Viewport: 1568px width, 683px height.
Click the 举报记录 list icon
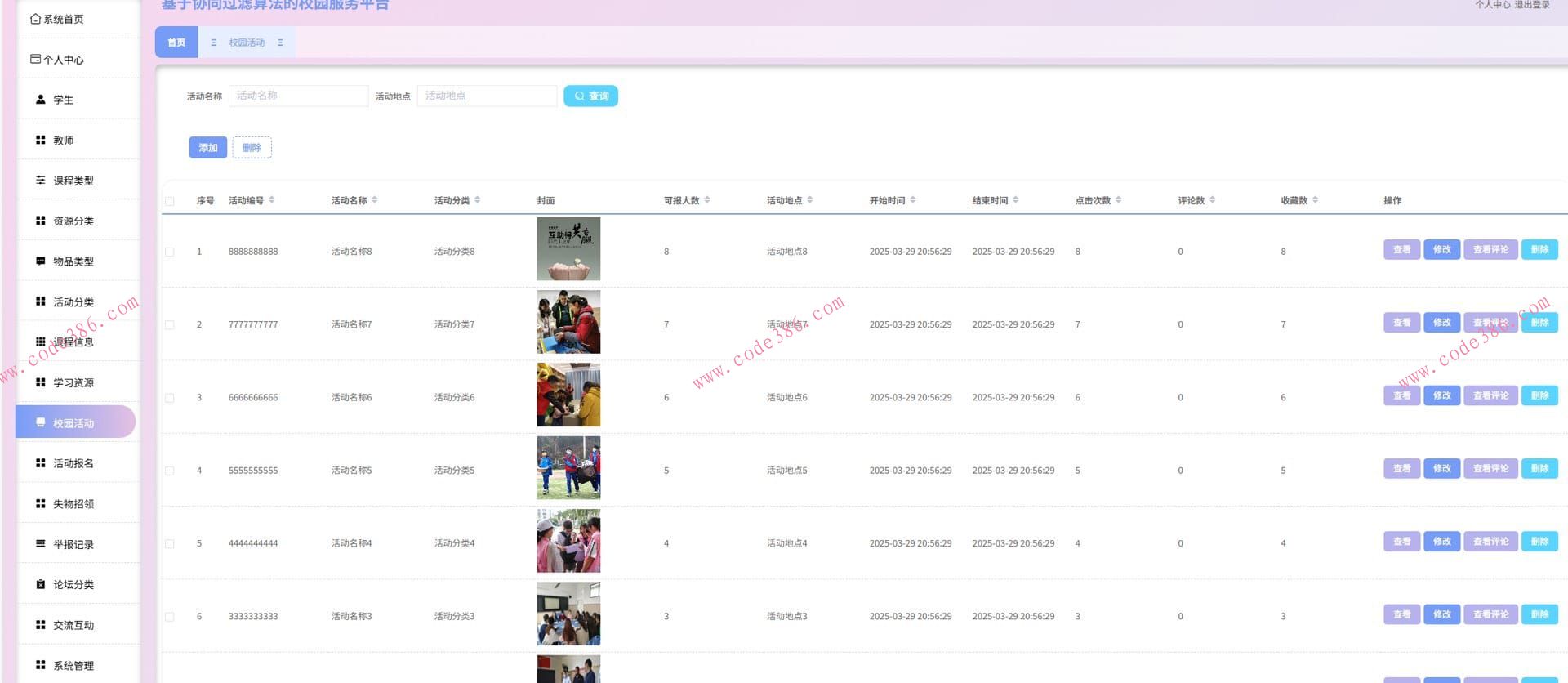tap(40, 544)
